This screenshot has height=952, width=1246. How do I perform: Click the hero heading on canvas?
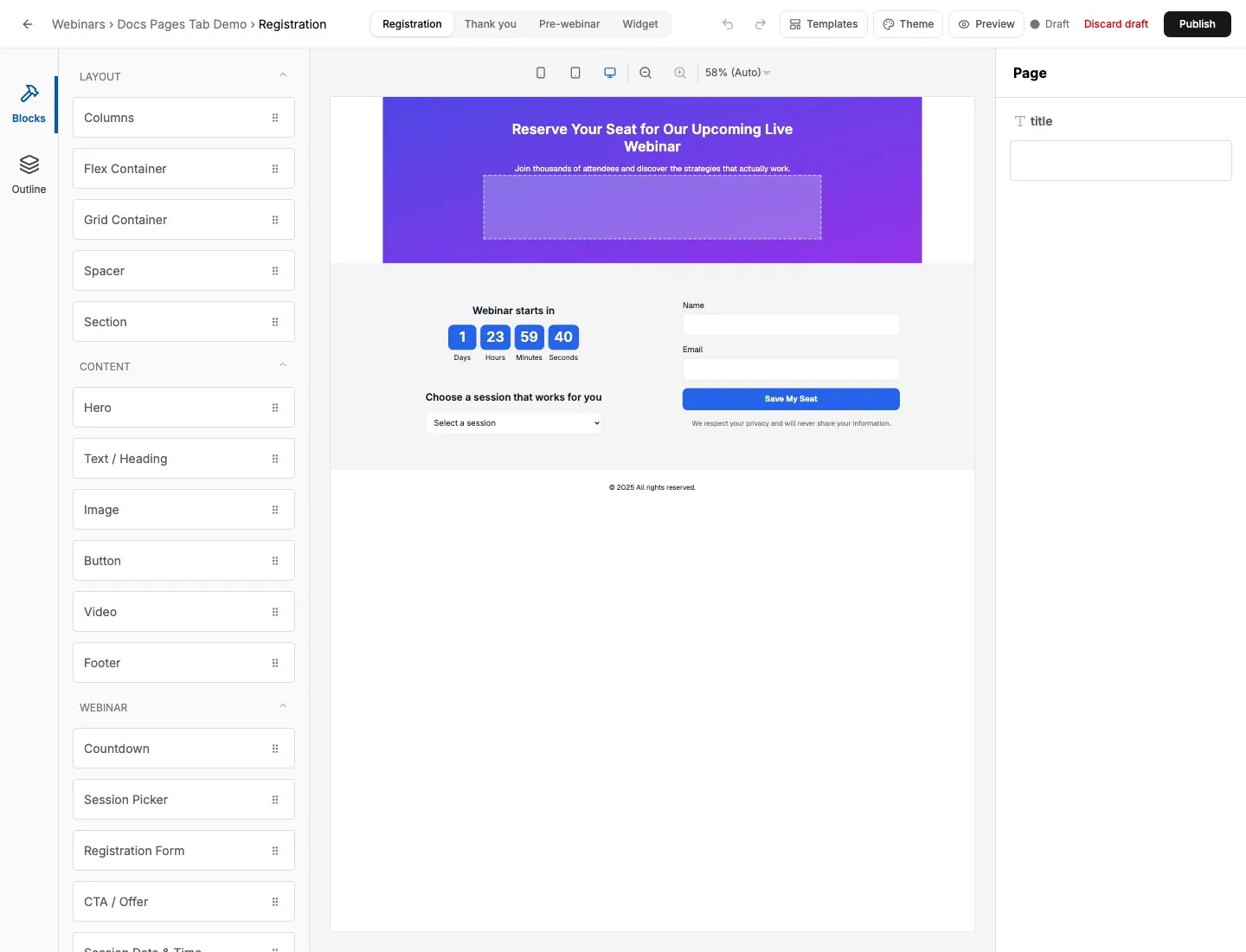click(652, 138)
